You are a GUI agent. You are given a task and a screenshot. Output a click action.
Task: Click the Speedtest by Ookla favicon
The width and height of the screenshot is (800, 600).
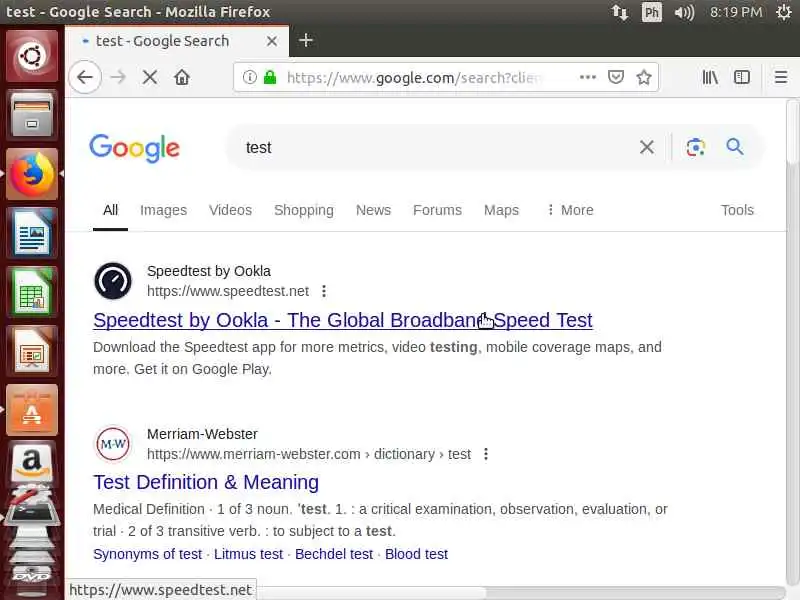(x=113, y=281)
